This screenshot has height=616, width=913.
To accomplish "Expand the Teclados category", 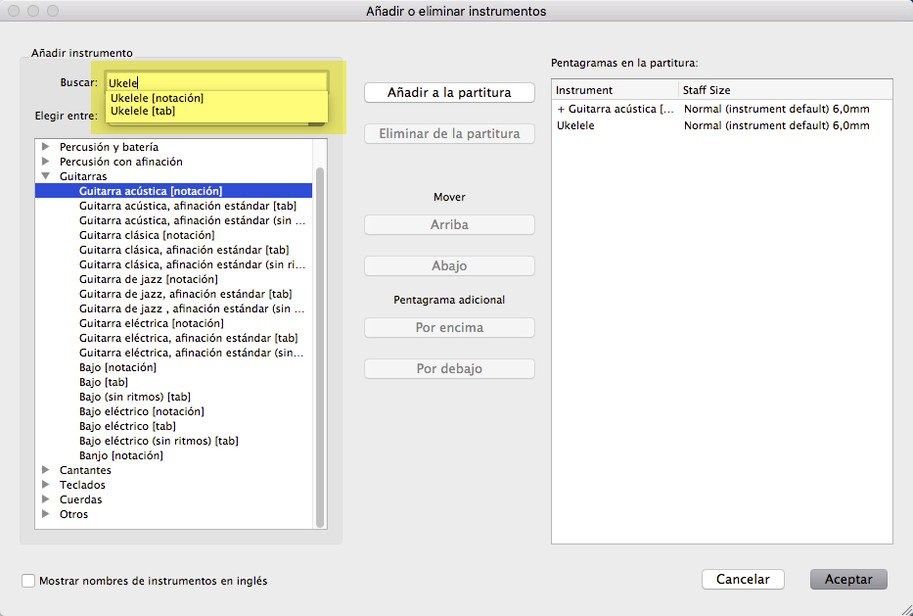I will point(45,485).
